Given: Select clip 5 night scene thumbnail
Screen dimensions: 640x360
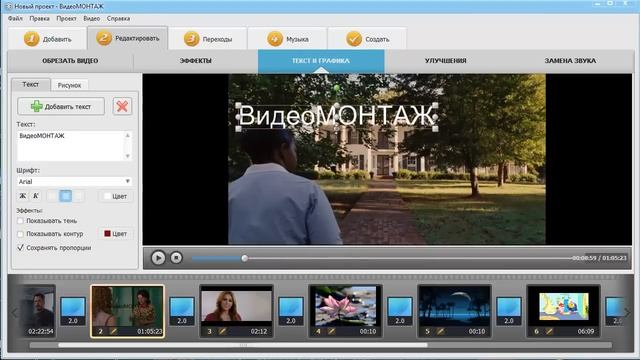Looking at the screenshot, I should point(454,311).
